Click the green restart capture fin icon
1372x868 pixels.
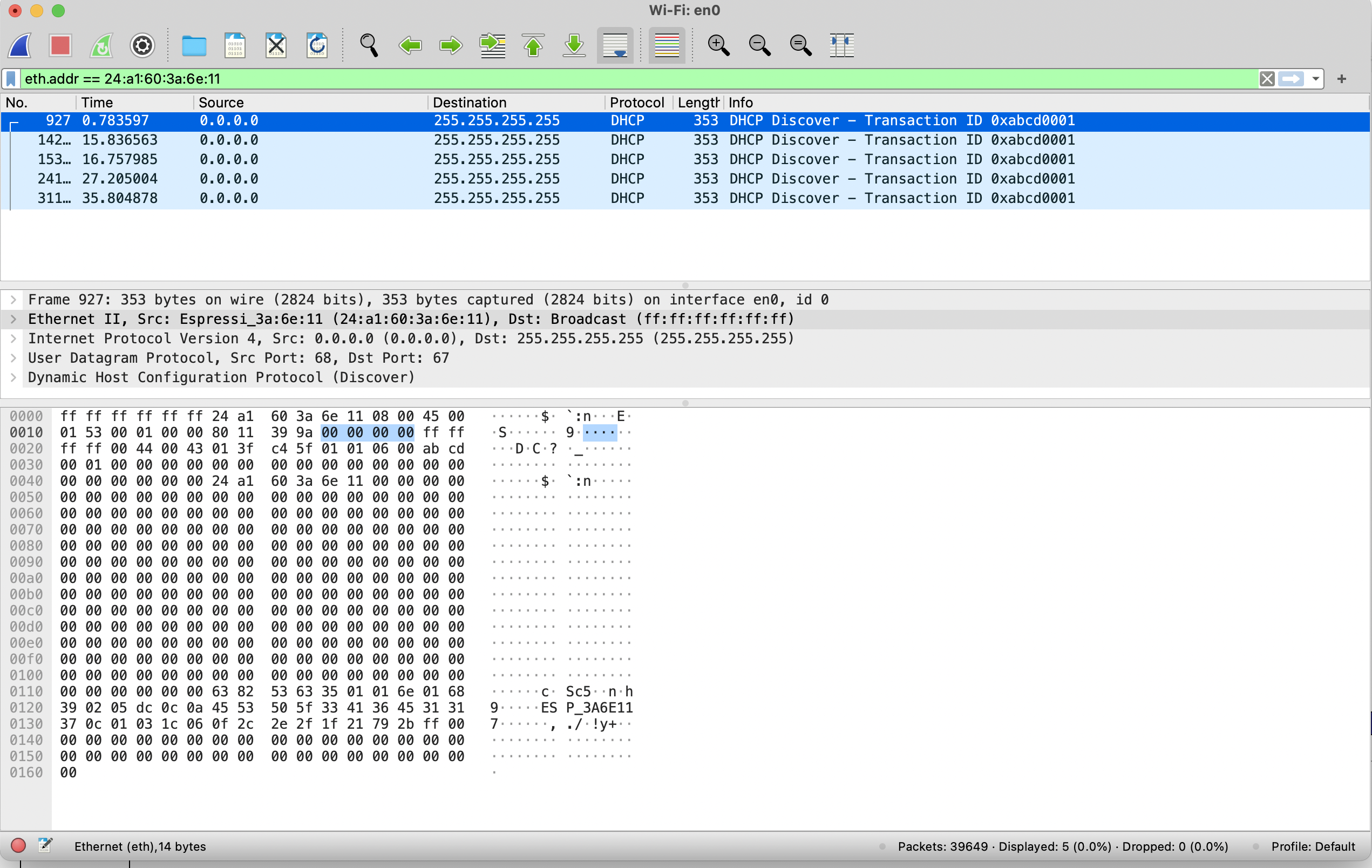[x=101, y=45]
